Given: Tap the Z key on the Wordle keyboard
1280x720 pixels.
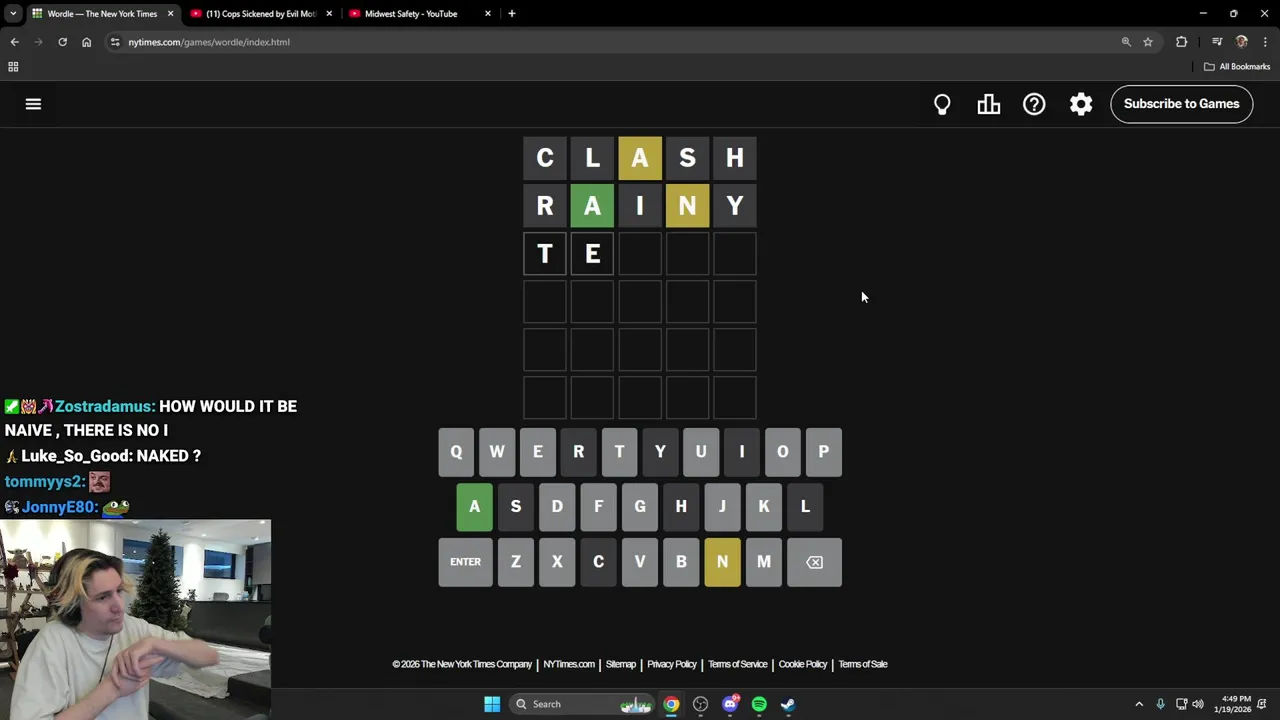Looking at the screenshot, I should 516,562.
